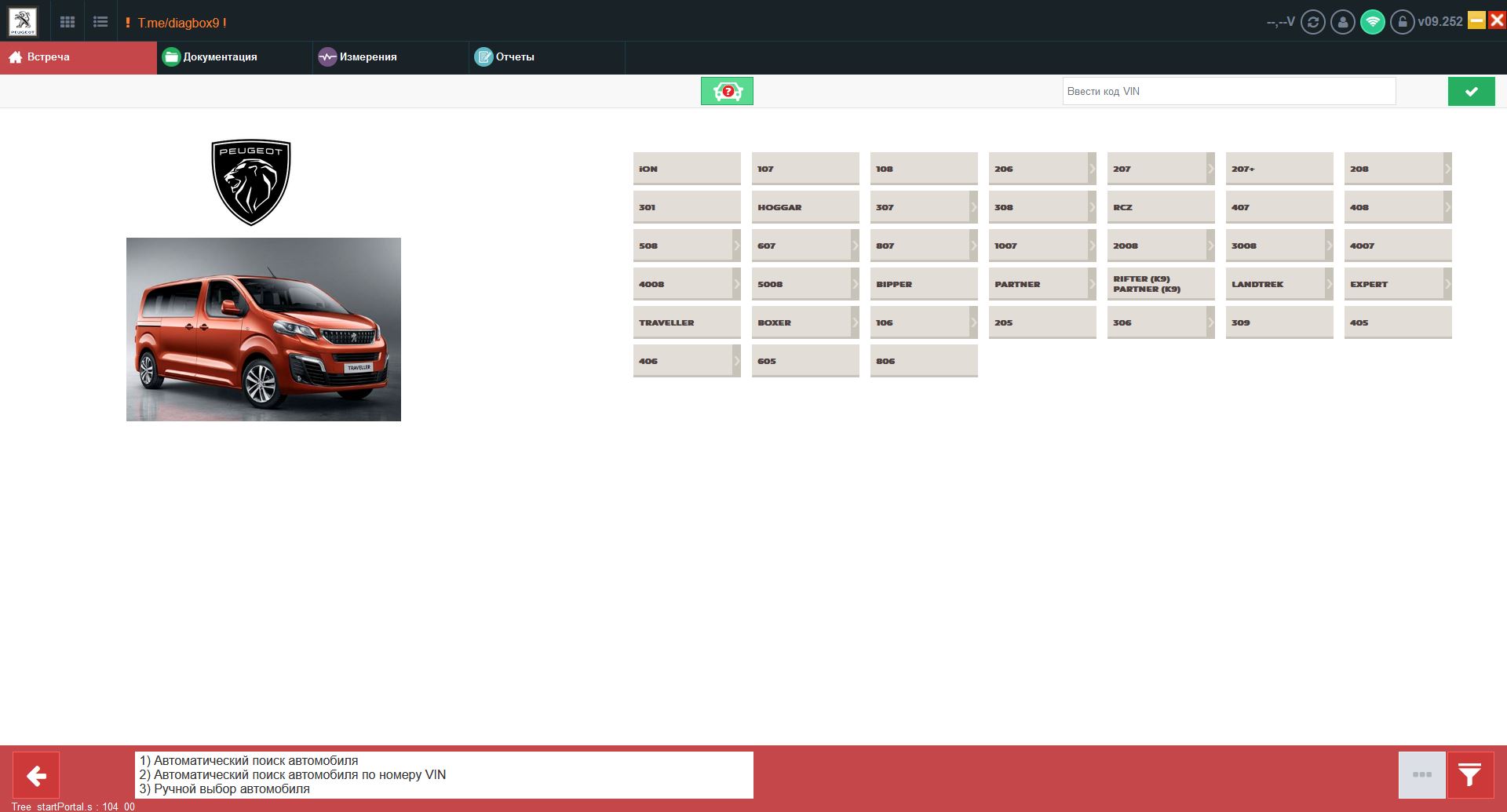Select the 205 model button
This screenshot has width=1507, height=812.
[1042, 322]
